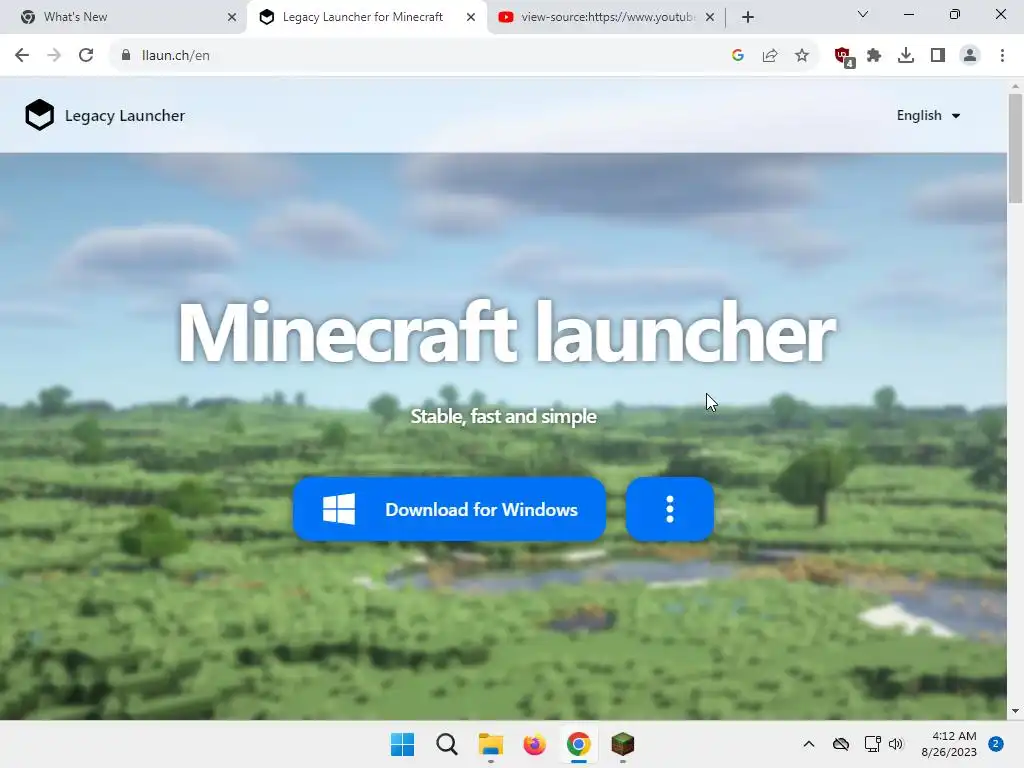
Task: Open the profile avatar menu
Action: [970, 56]
